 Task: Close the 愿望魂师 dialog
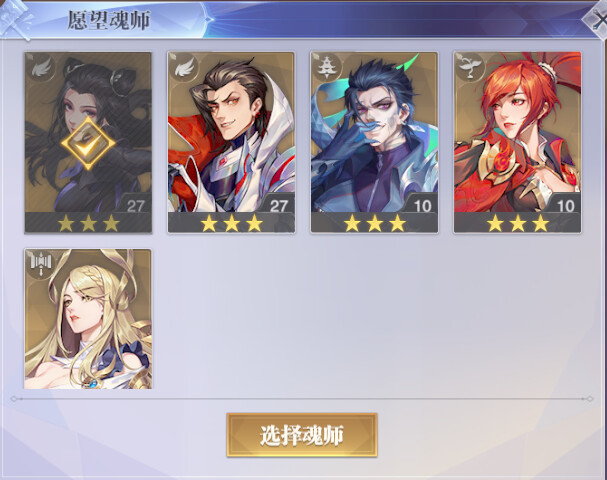tap(596, 19)
